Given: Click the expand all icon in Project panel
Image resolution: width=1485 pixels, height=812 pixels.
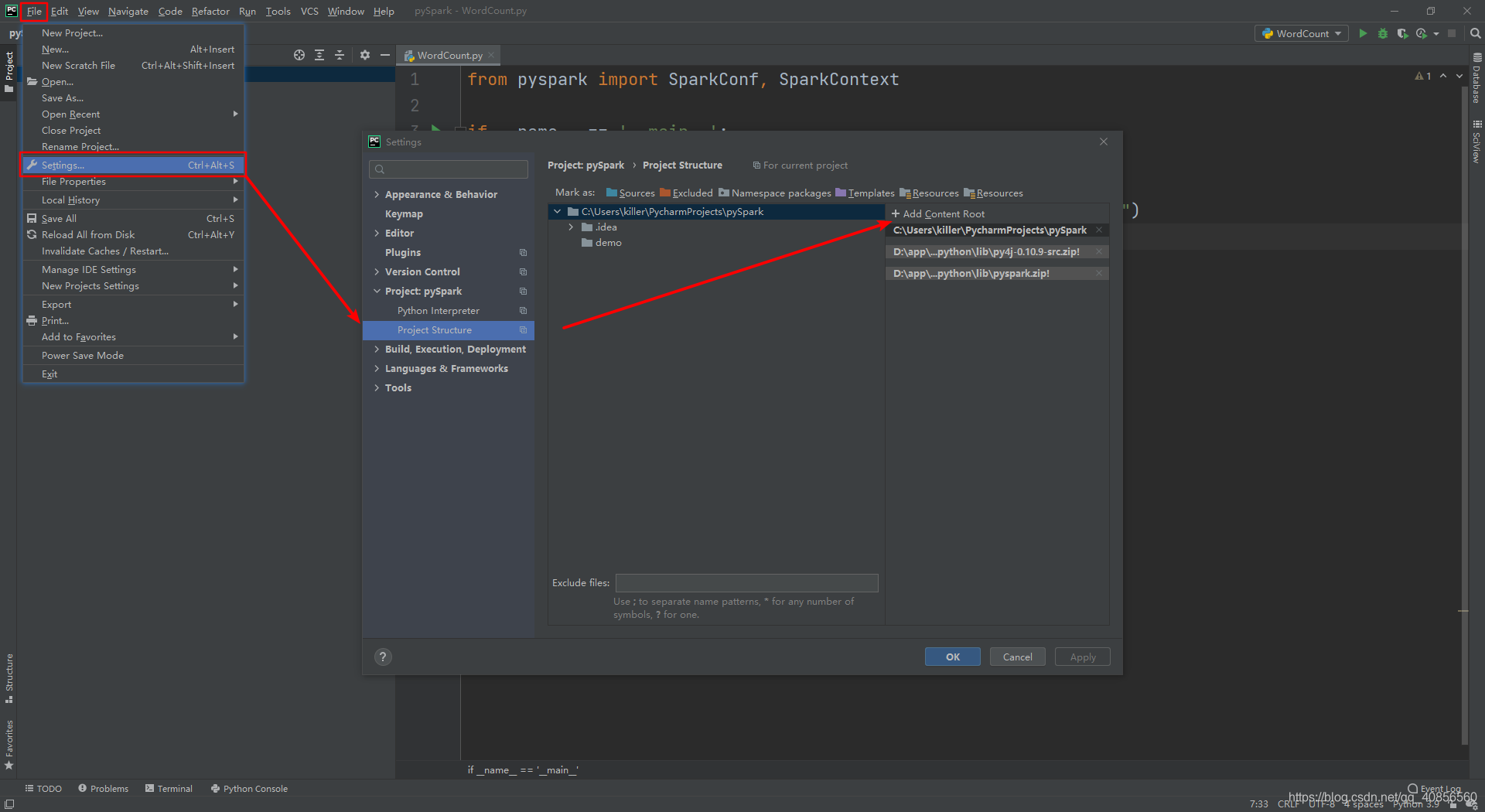Looking at the screenshot, I should 319,55.
